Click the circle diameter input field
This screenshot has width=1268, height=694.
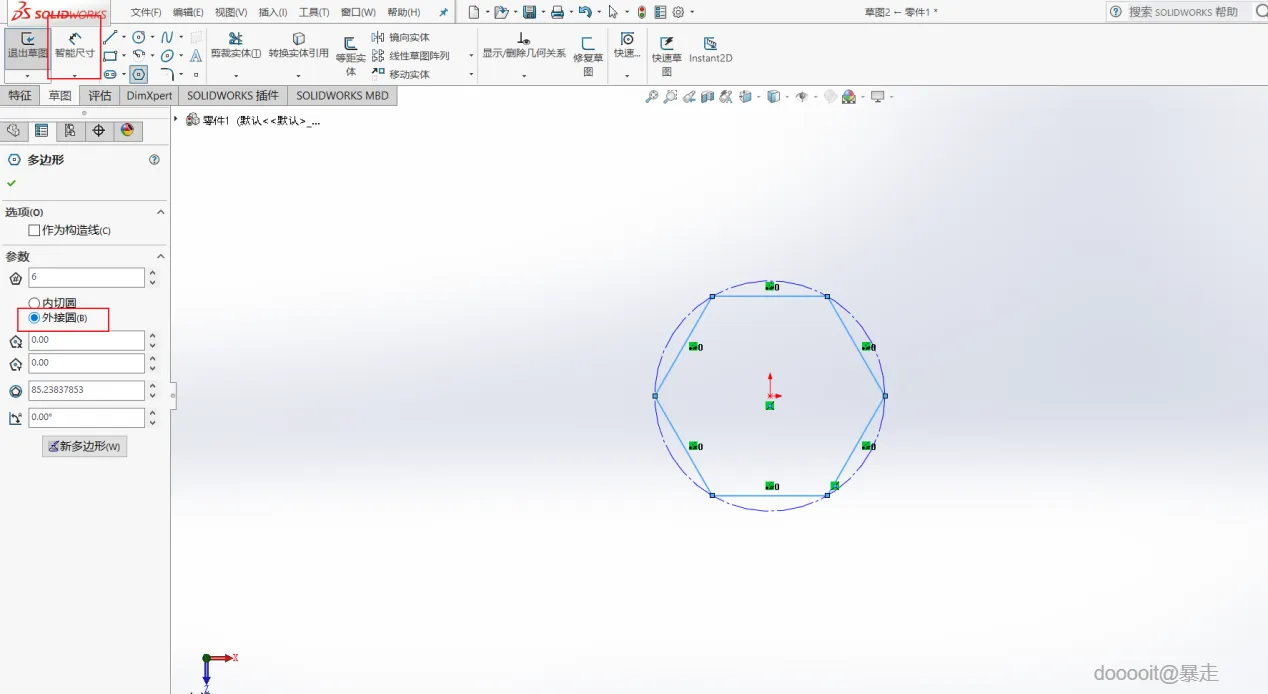tap(87, 390)
